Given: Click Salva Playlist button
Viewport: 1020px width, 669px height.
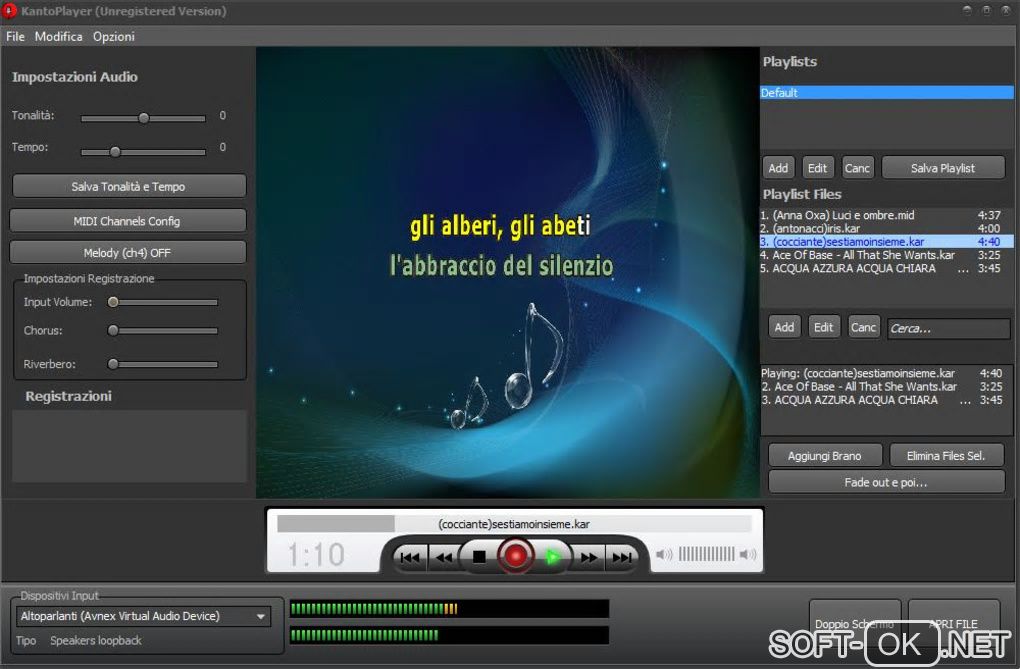Looking at the screenshot, I should (943, 168).
